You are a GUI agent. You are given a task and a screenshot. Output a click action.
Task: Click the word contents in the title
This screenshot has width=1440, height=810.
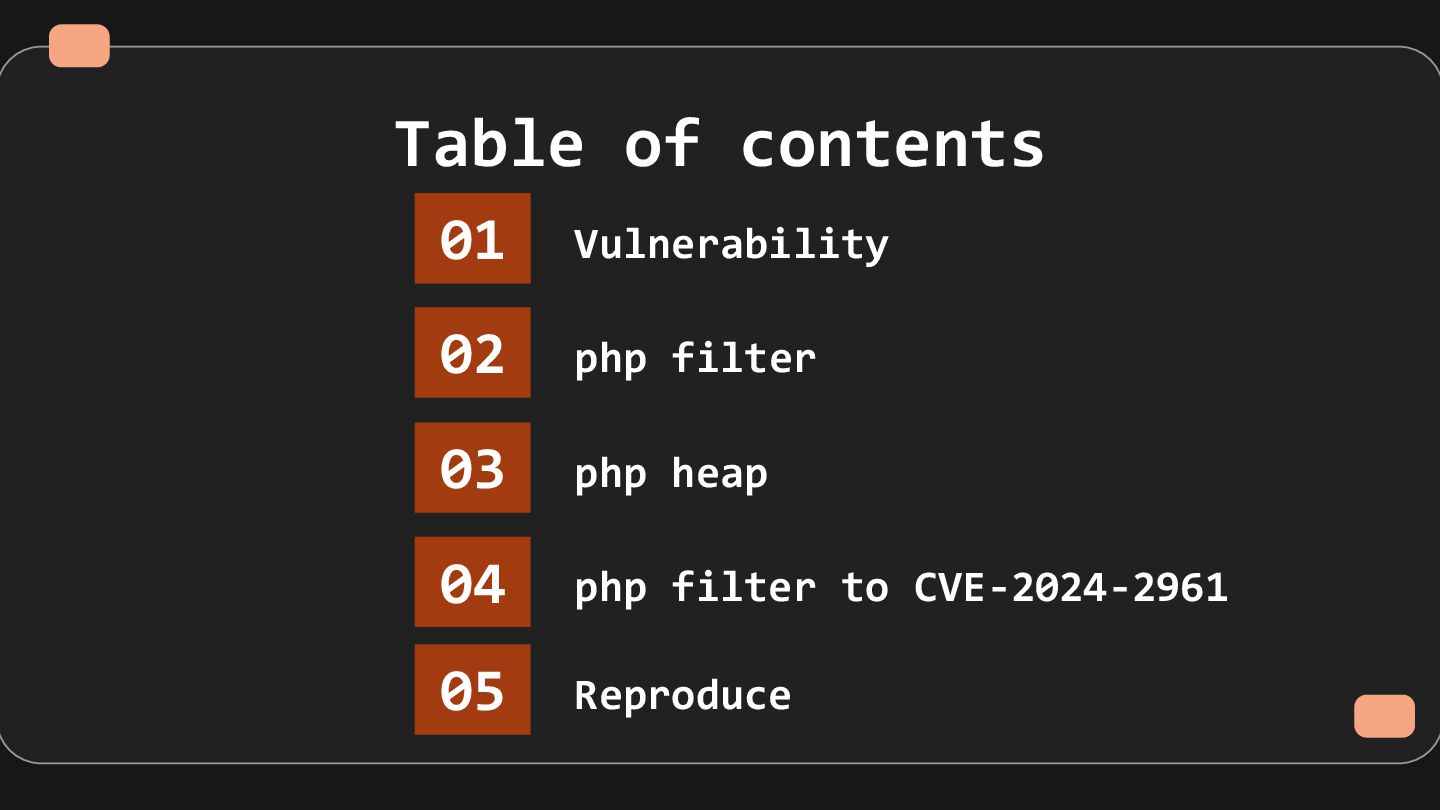click(x=892, y=143)
